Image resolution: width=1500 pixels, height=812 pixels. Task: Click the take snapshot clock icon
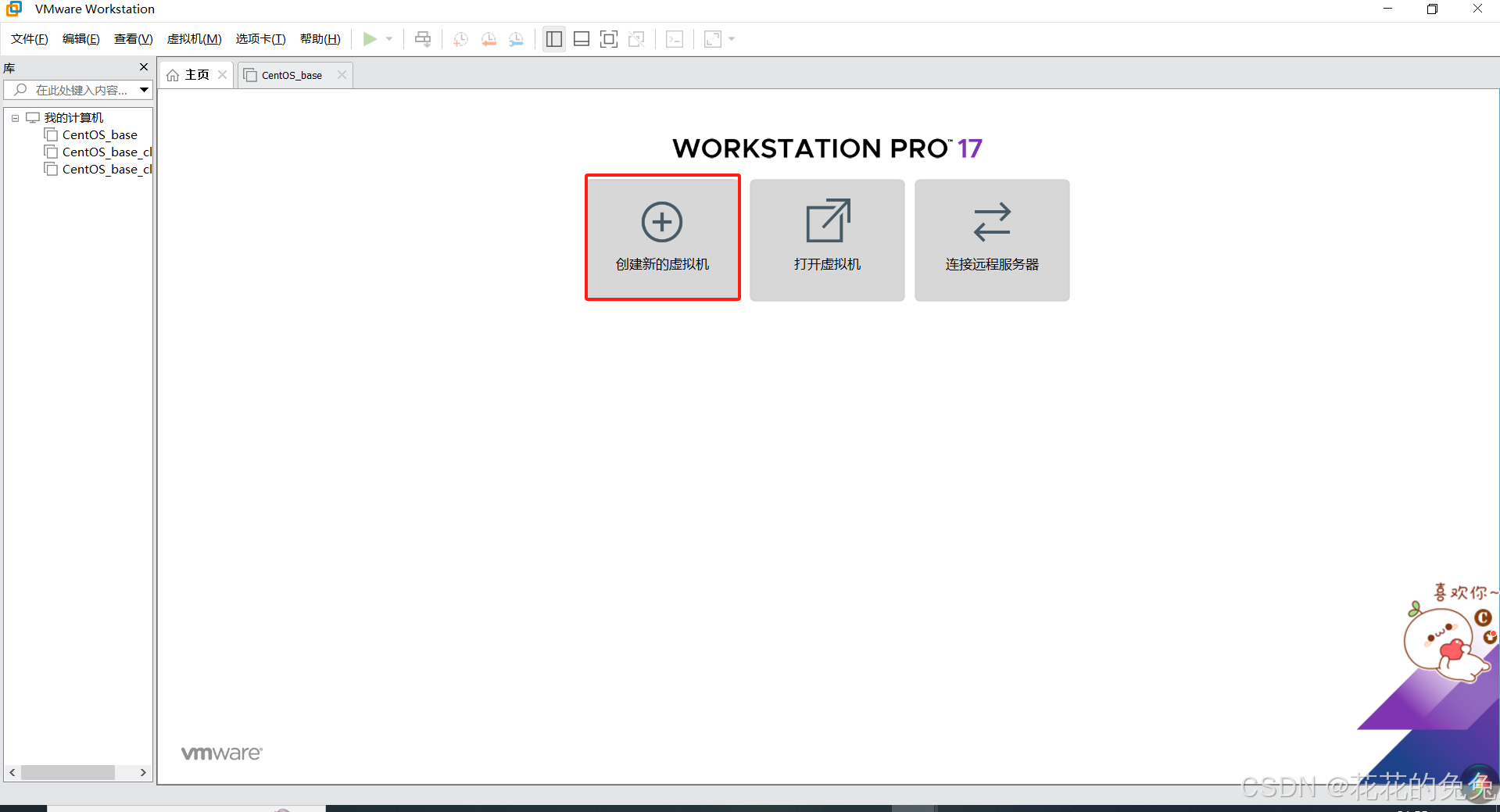(x=460, y=39)
